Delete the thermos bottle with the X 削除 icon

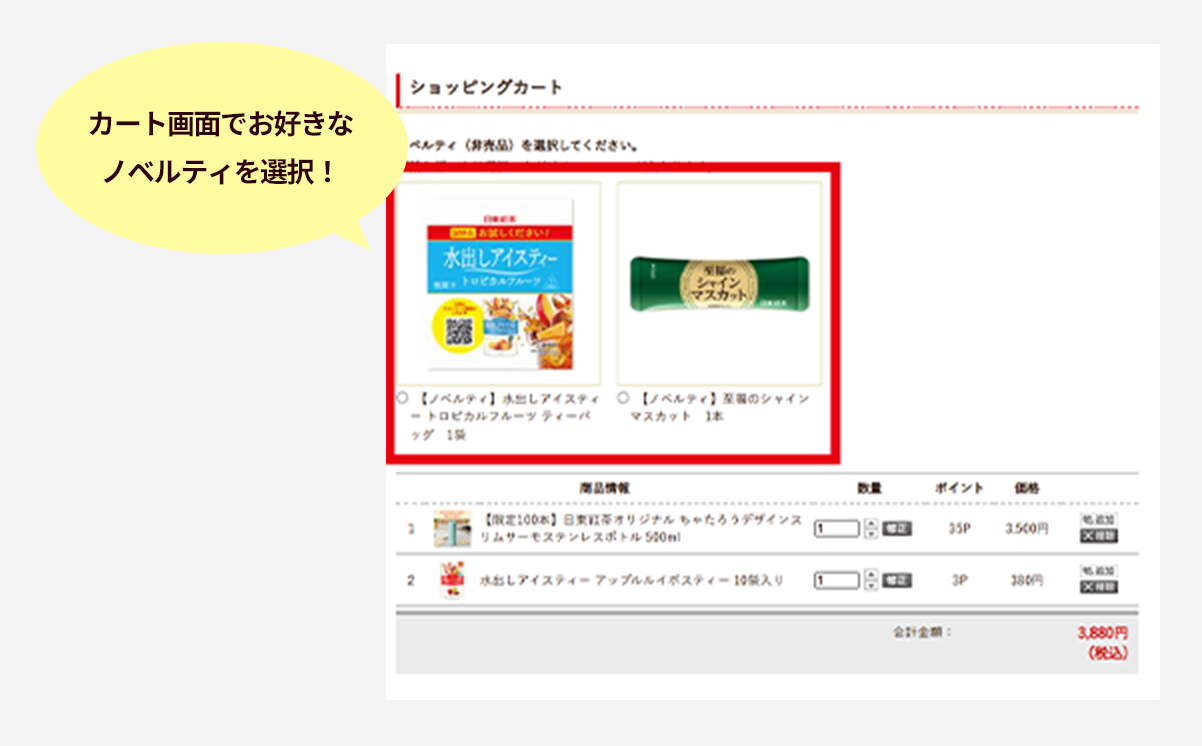pyautogui.click(x=1099, y=536)
